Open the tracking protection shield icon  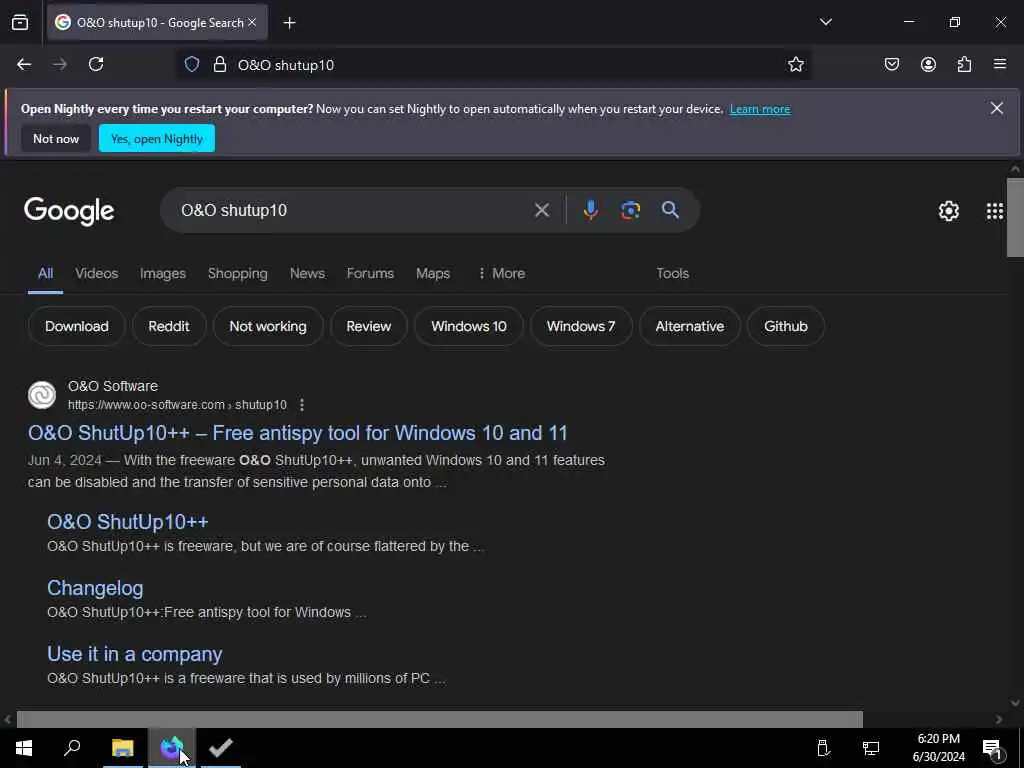pyautogui.click(x=191, y=64)
